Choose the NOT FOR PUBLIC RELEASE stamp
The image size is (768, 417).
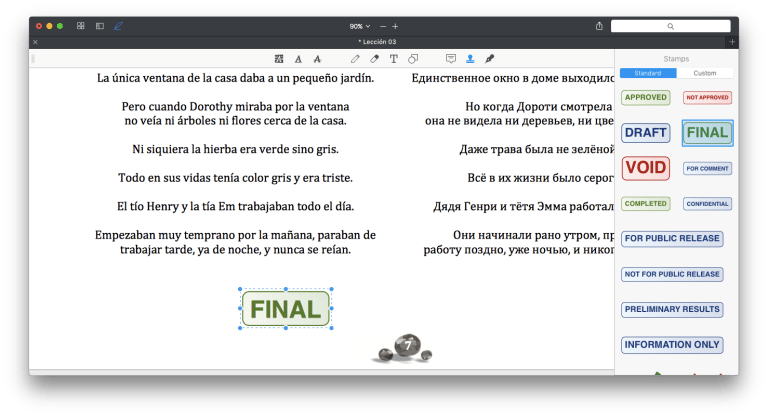[x=672, y=274]
